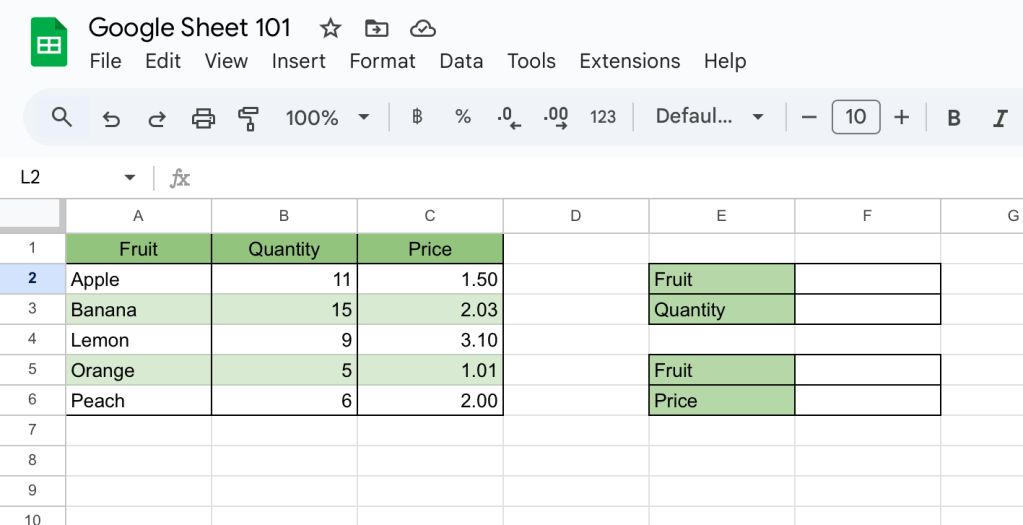Image resolution: width=1023 pixels, height=525 pixels.
Task: Check the cloud save status icon
Action: 423,28
